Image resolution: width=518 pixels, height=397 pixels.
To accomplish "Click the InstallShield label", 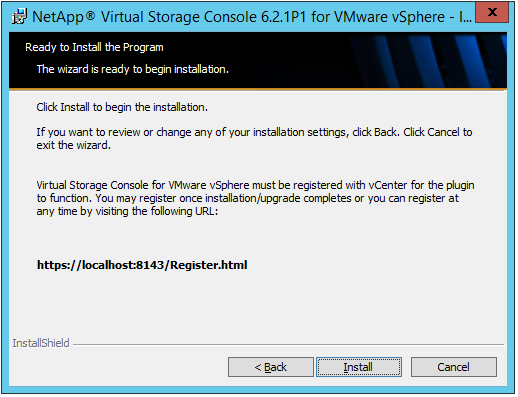I will tap(41, 343).
